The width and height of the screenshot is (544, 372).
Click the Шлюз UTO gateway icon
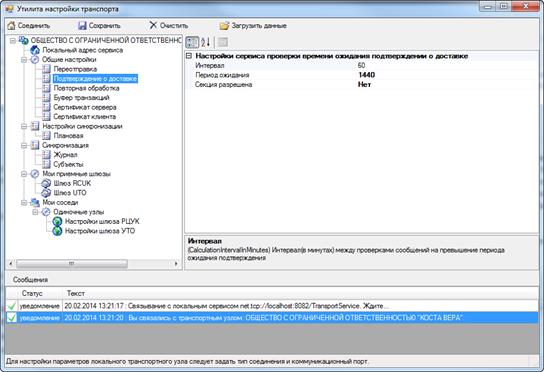coord(46,193)
